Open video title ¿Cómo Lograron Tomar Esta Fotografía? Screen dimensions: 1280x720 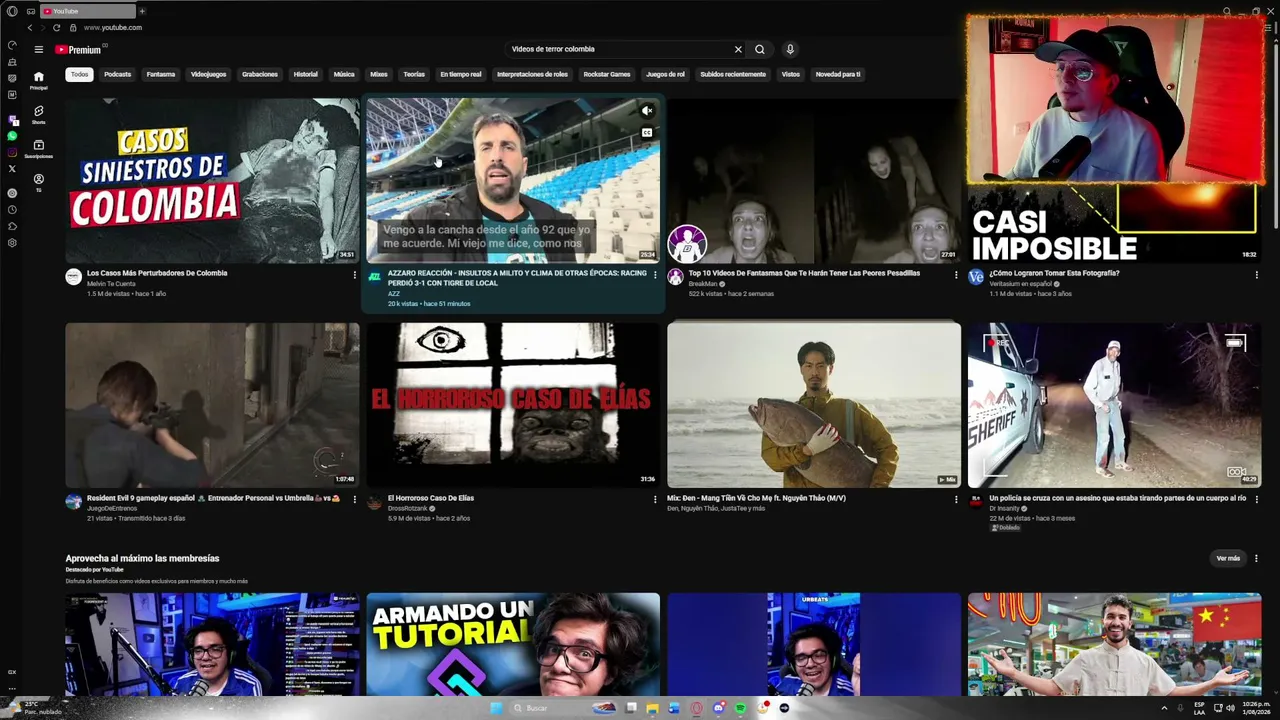pos(1054,273)
